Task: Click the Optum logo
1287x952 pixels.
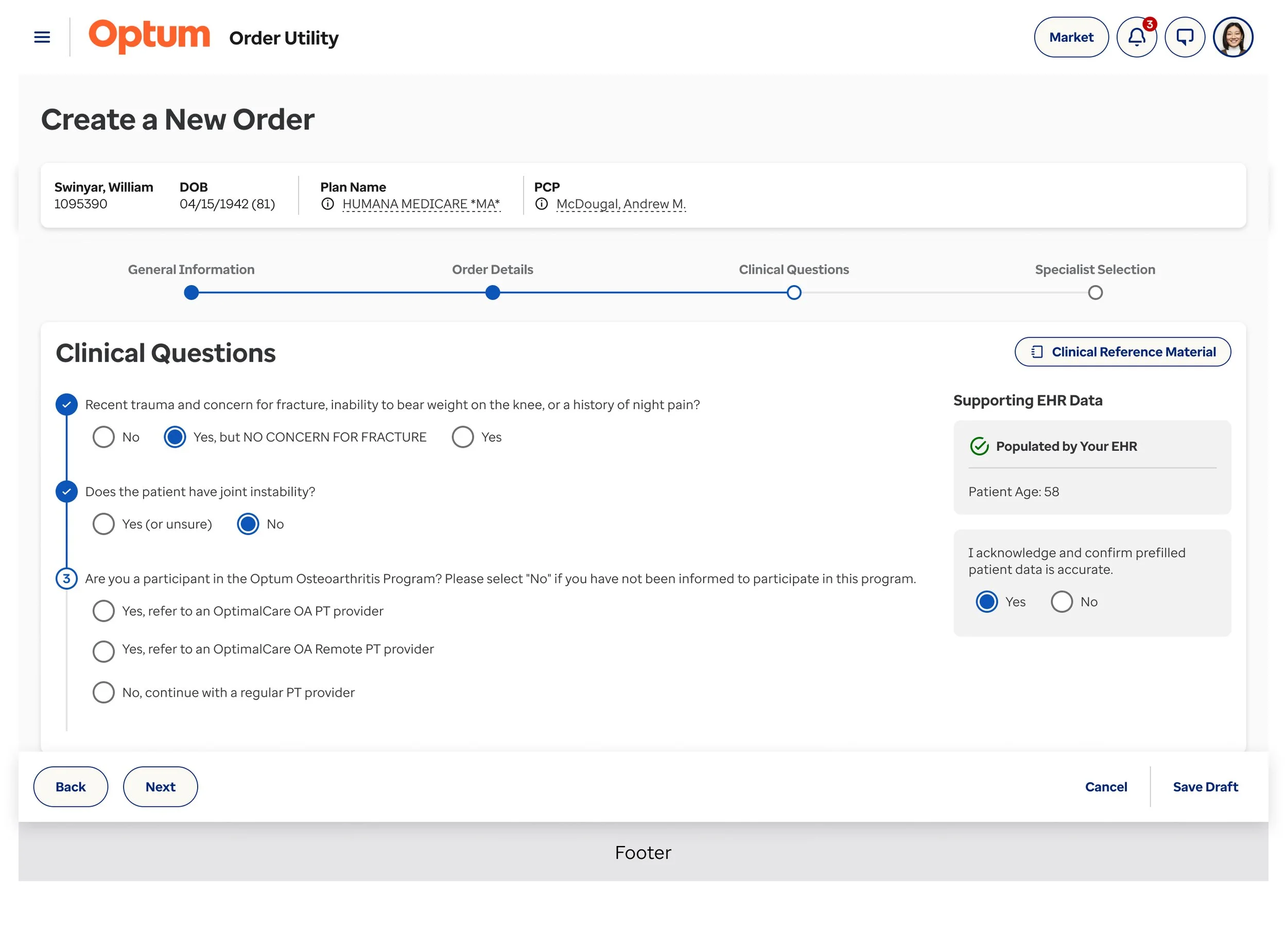Action: [149, 36]
